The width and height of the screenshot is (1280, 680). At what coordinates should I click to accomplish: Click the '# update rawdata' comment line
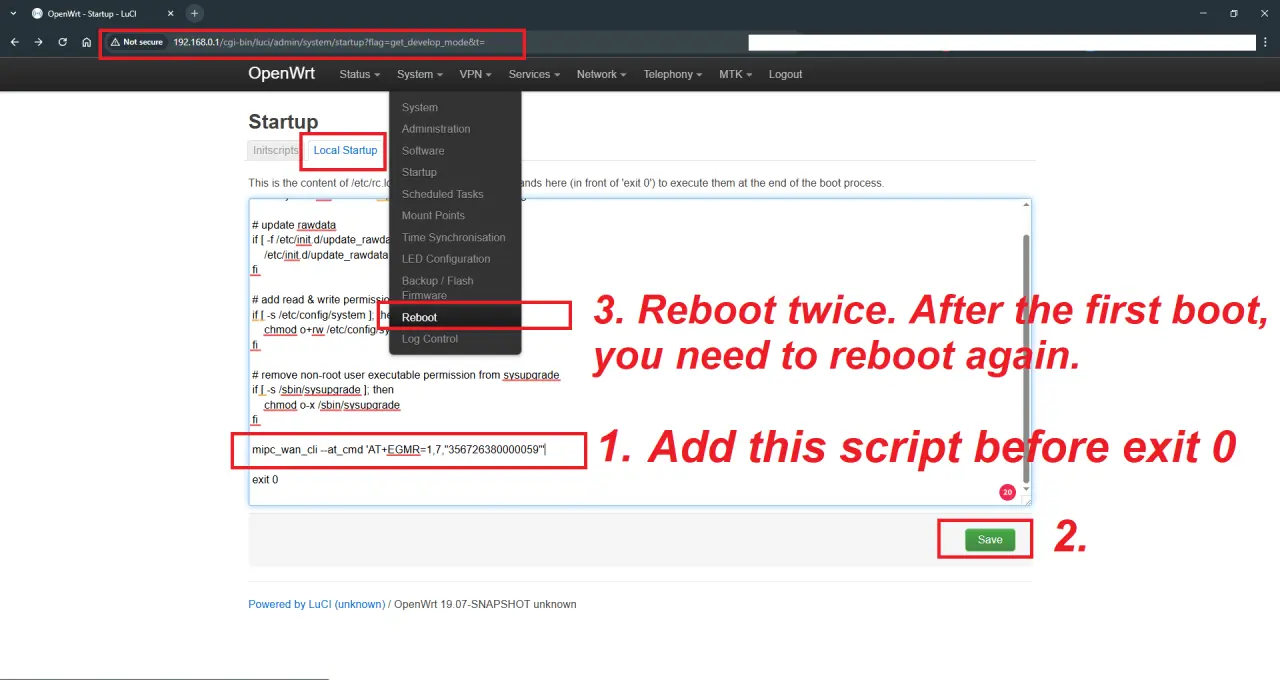coord(294,225)
